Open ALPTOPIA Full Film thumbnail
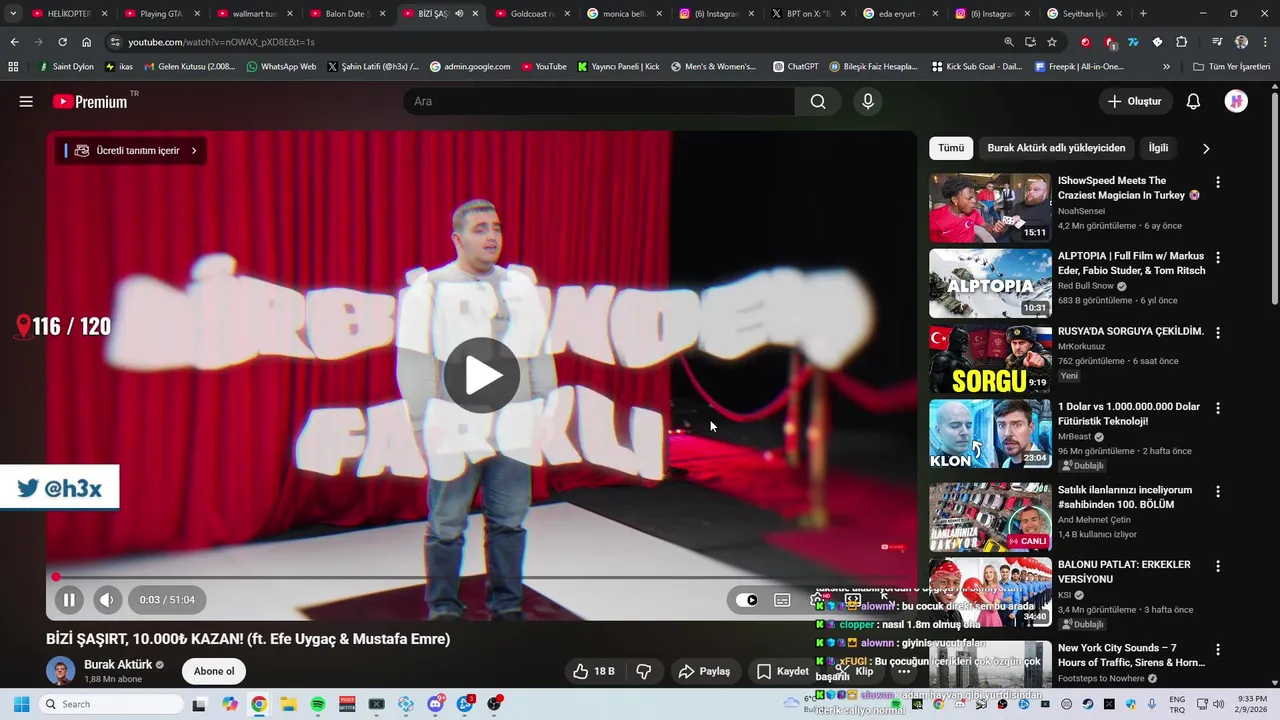 click(990, 283)
